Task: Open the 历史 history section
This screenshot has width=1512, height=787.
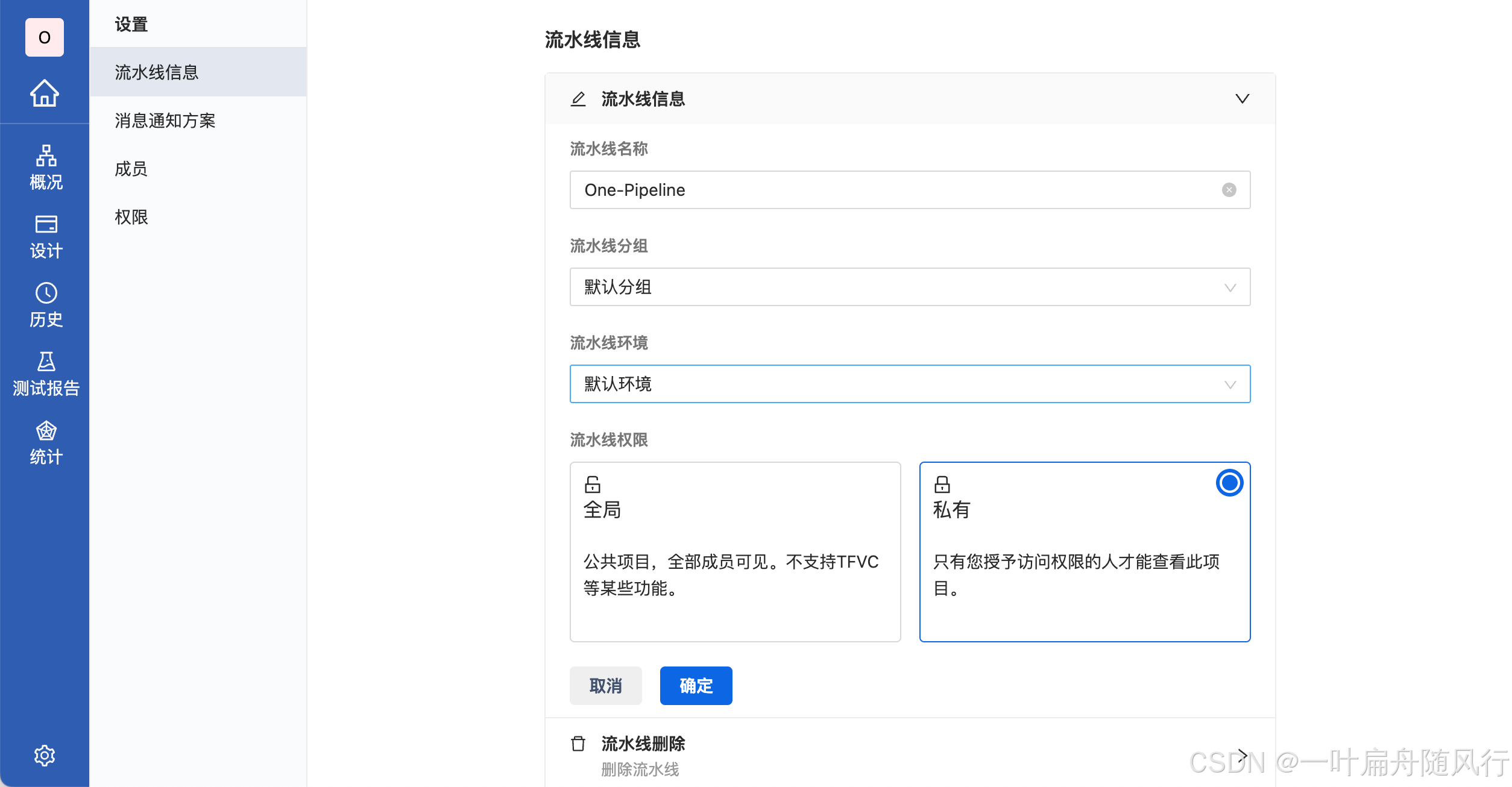Action: pos(46,306)
